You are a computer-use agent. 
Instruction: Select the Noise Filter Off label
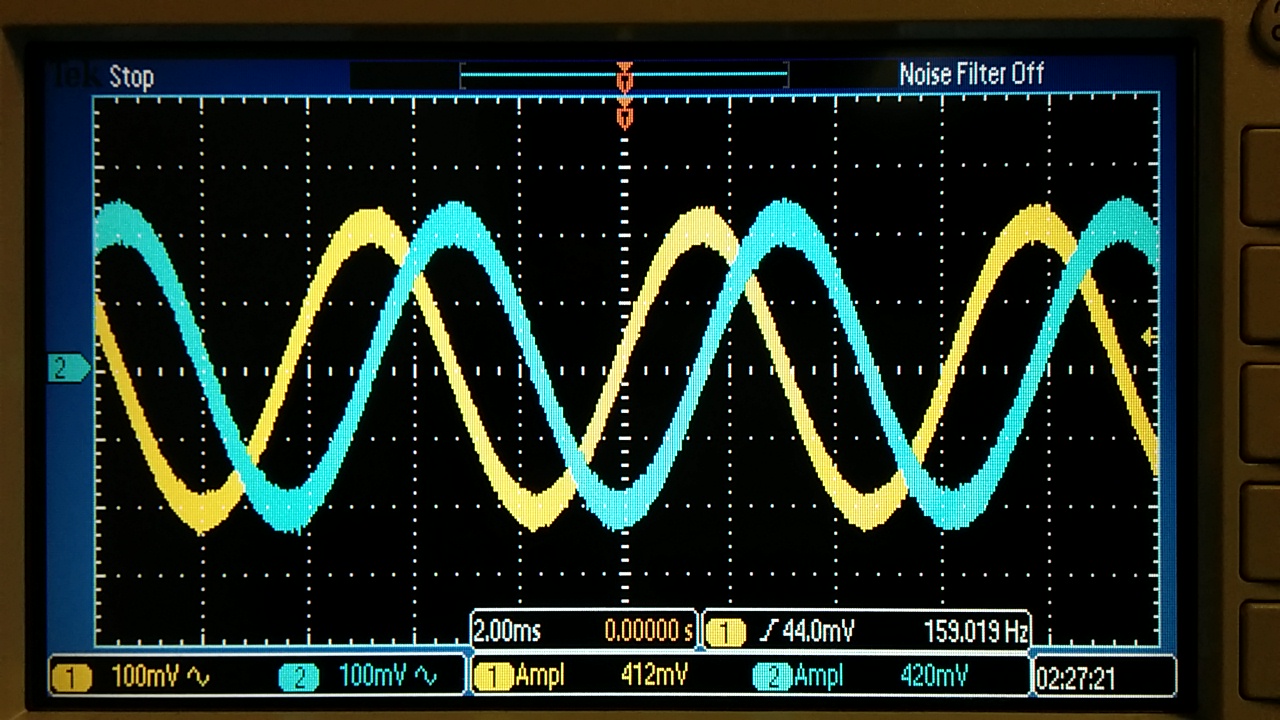coord(971,74)
